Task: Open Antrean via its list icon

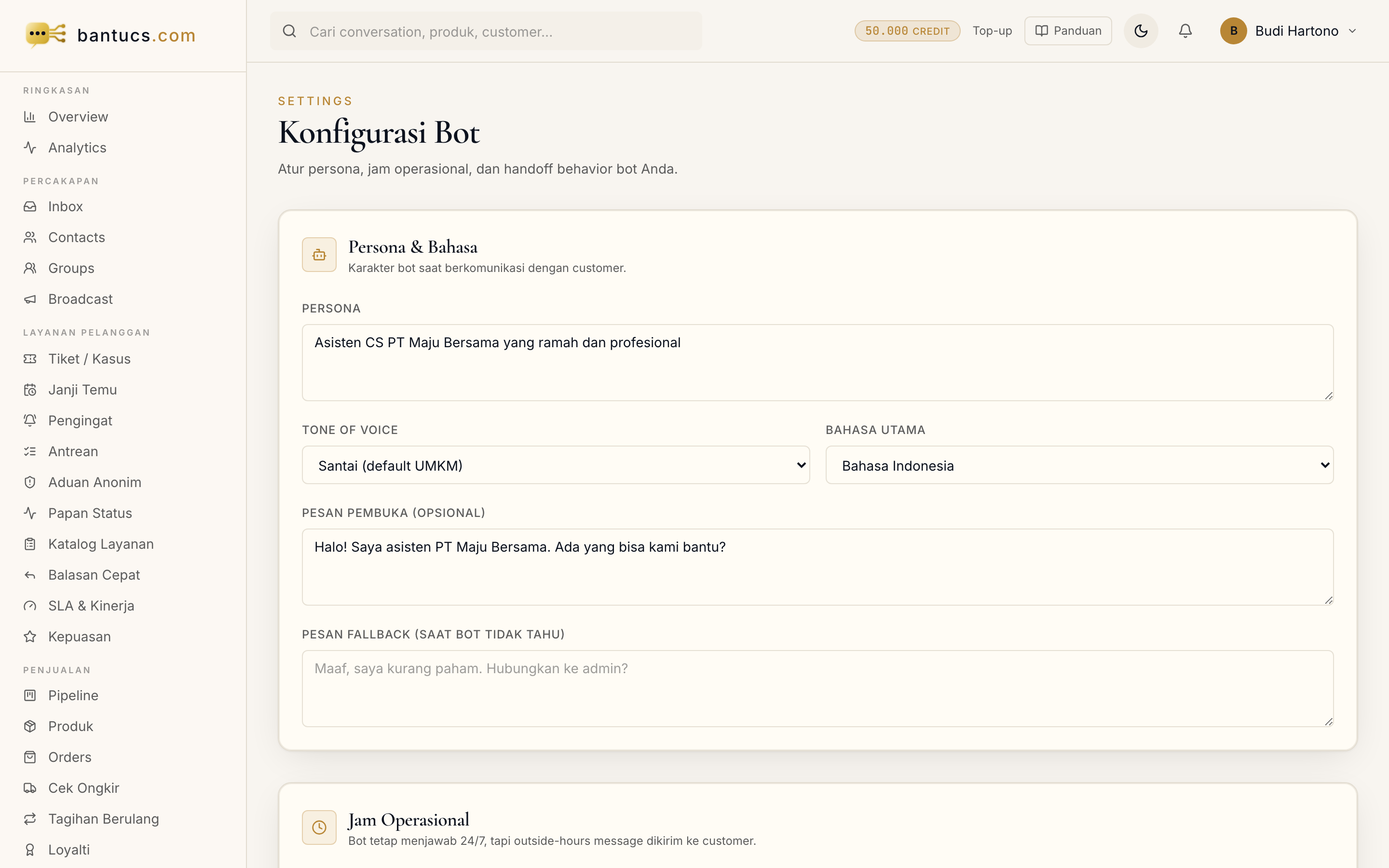Action: (x=30, y=452)
